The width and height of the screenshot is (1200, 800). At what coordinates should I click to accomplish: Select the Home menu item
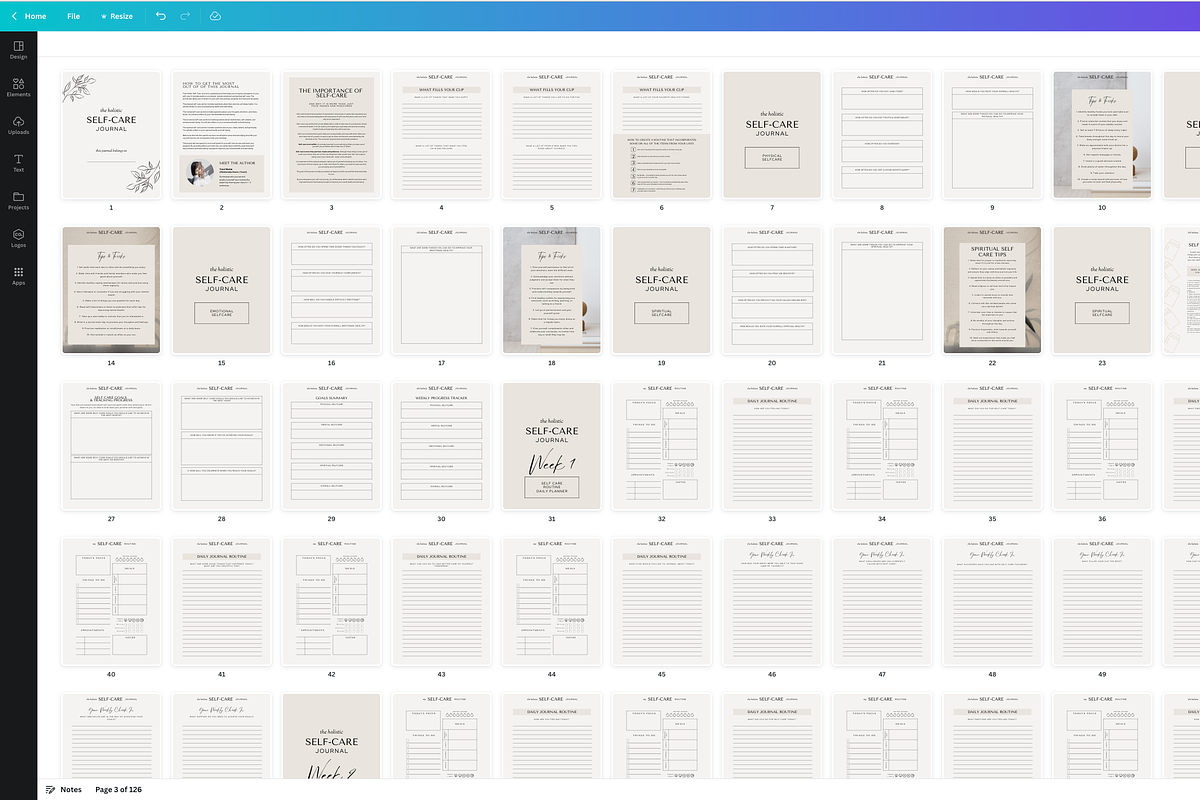tap(33, 16)
